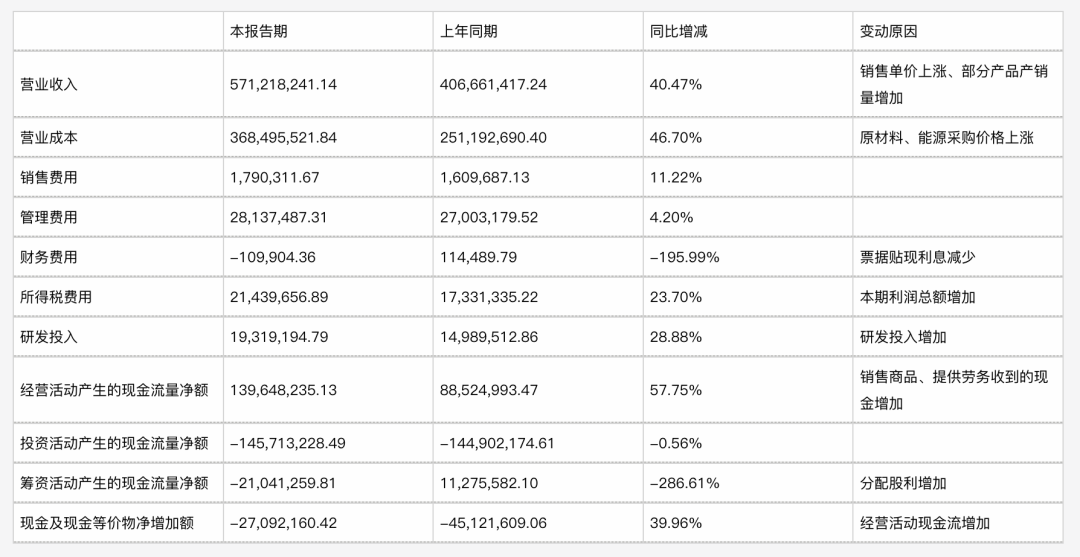The image size is (1080, 557).
Task: Click the -195.99% percentage cell
Action: click(685, 257)
